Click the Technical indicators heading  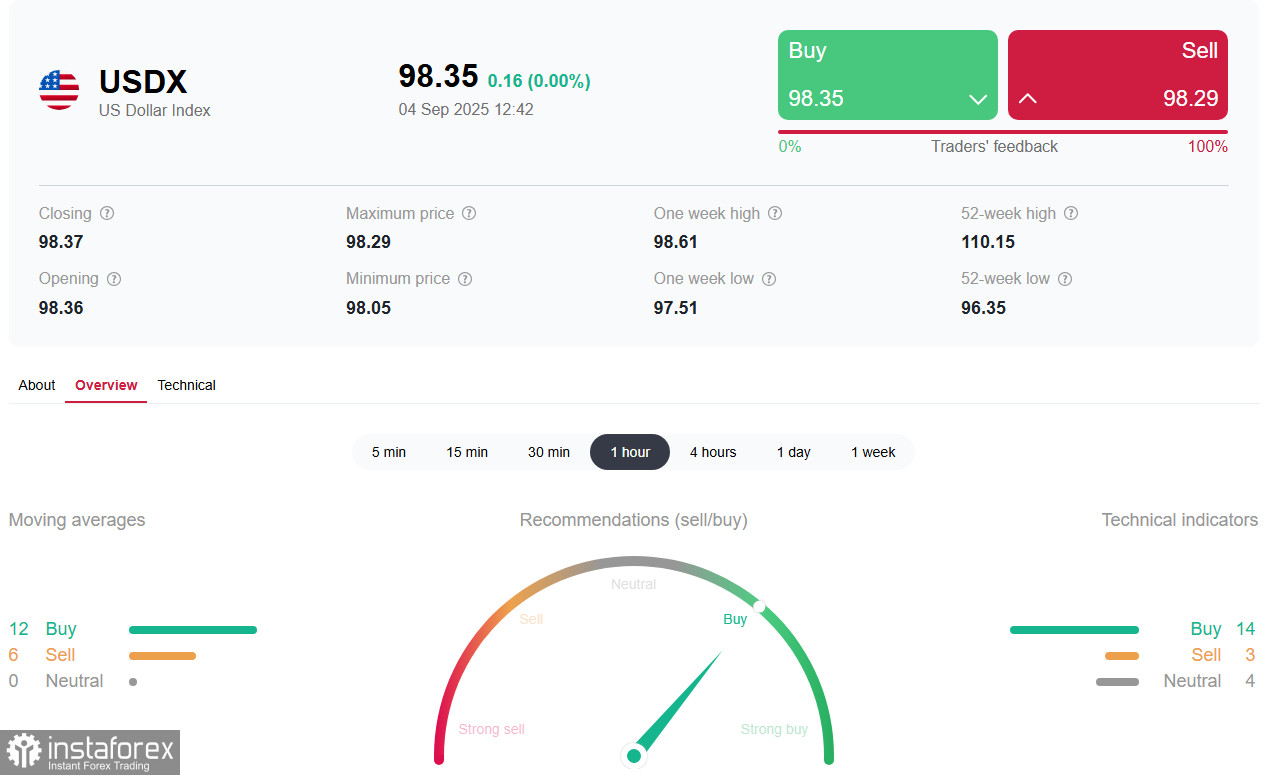pyautogui.click(x=1180, y=520)
